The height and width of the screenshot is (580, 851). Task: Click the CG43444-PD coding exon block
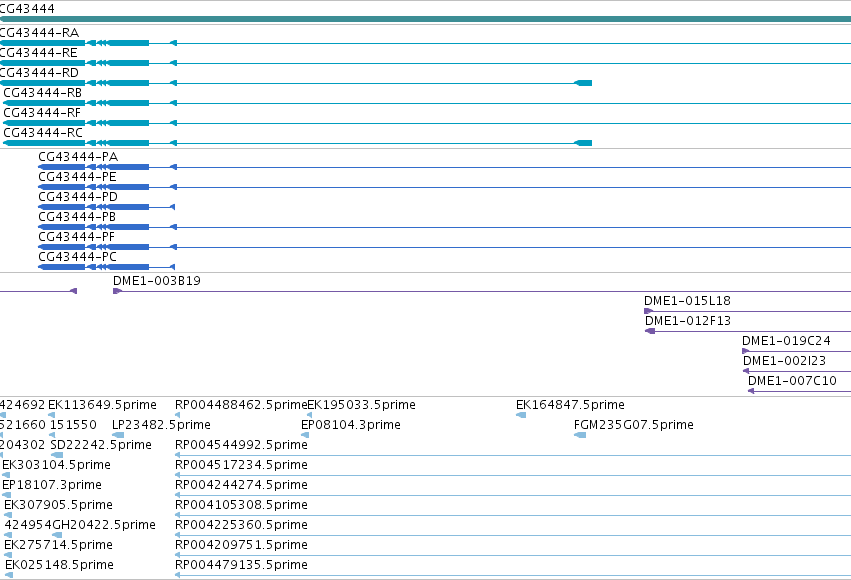[129, 207]
